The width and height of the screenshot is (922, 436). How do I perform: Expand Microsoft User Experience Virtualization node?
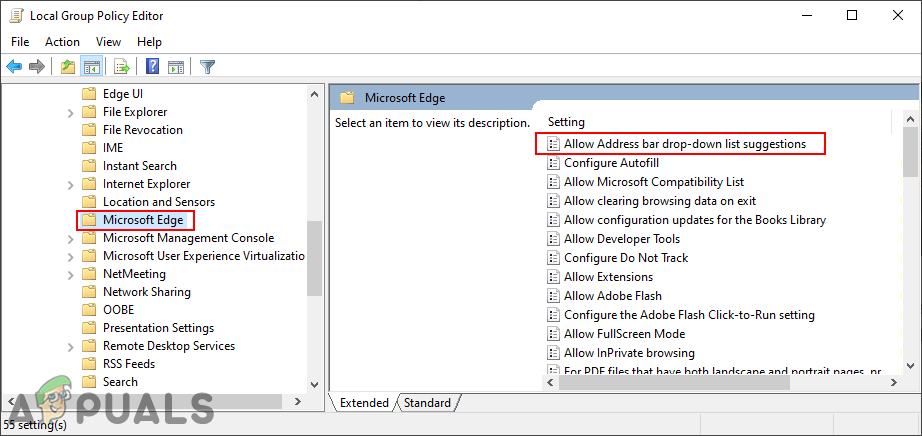click(x=71, y=257)
